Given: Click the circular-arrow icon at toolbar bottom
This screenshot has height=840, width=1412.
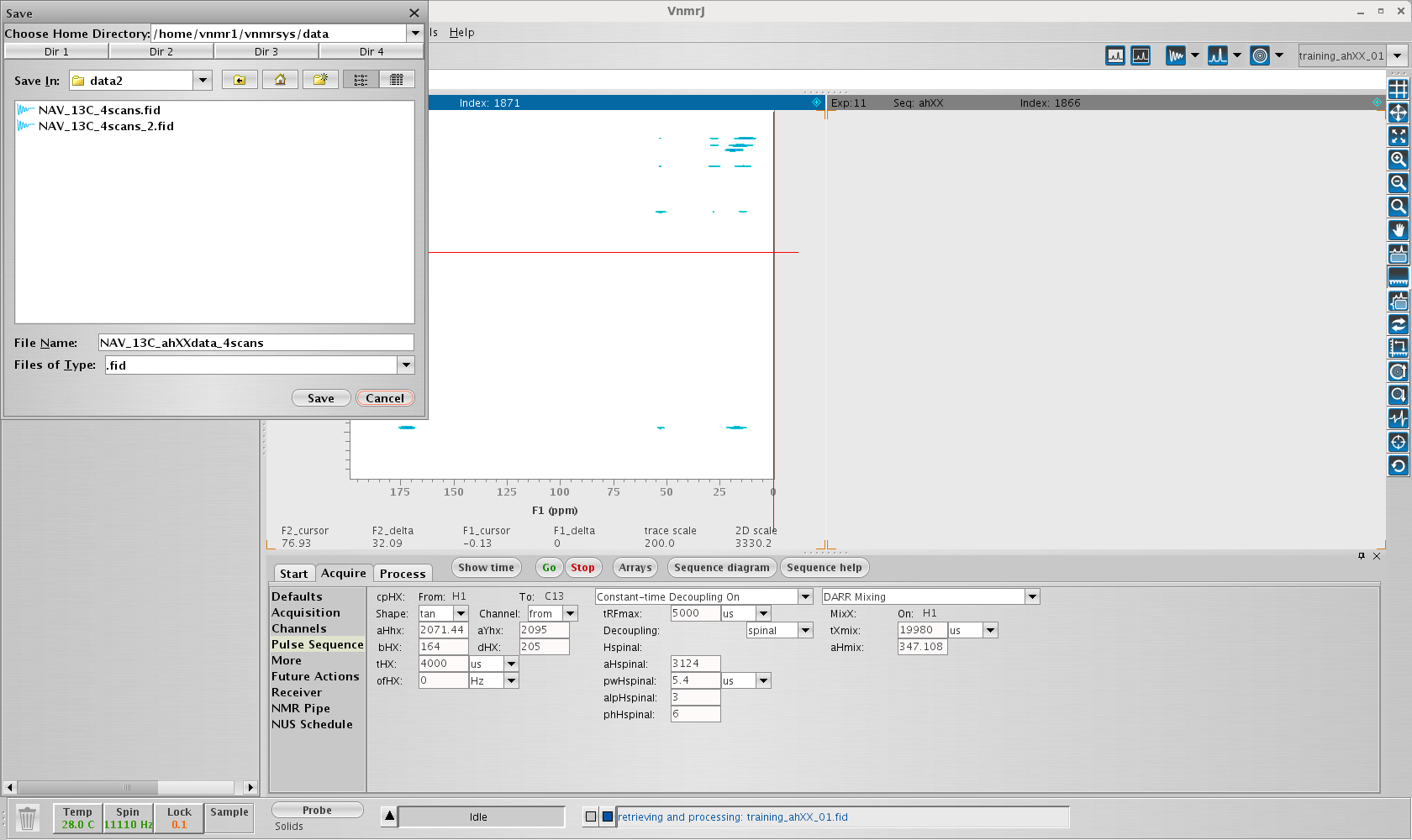Looking at the screenshot, I should tap(1398, 465).
